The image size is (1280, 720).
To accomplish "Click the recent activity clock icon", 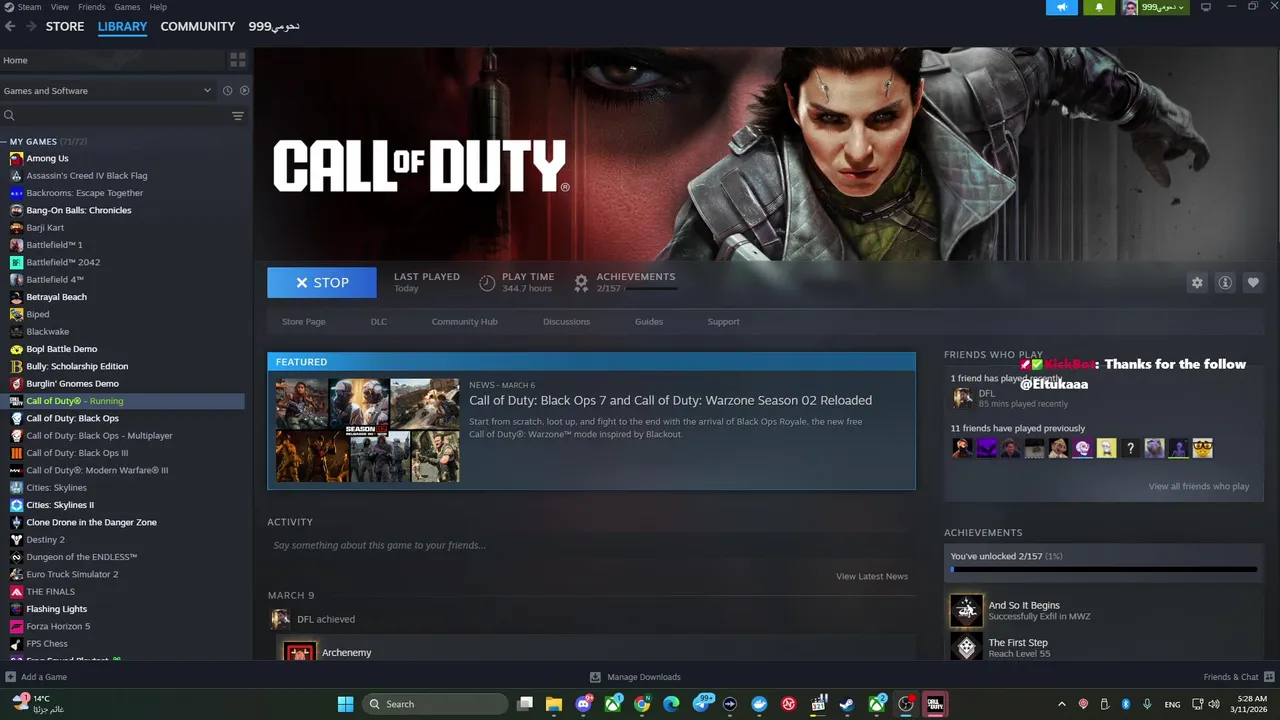I will 227,91.
